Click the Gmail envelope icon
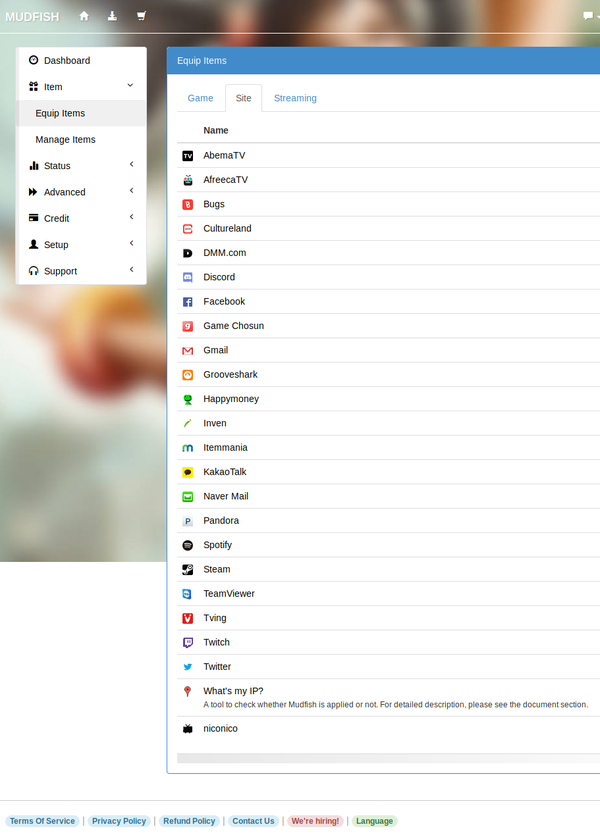 click(187, 350)
